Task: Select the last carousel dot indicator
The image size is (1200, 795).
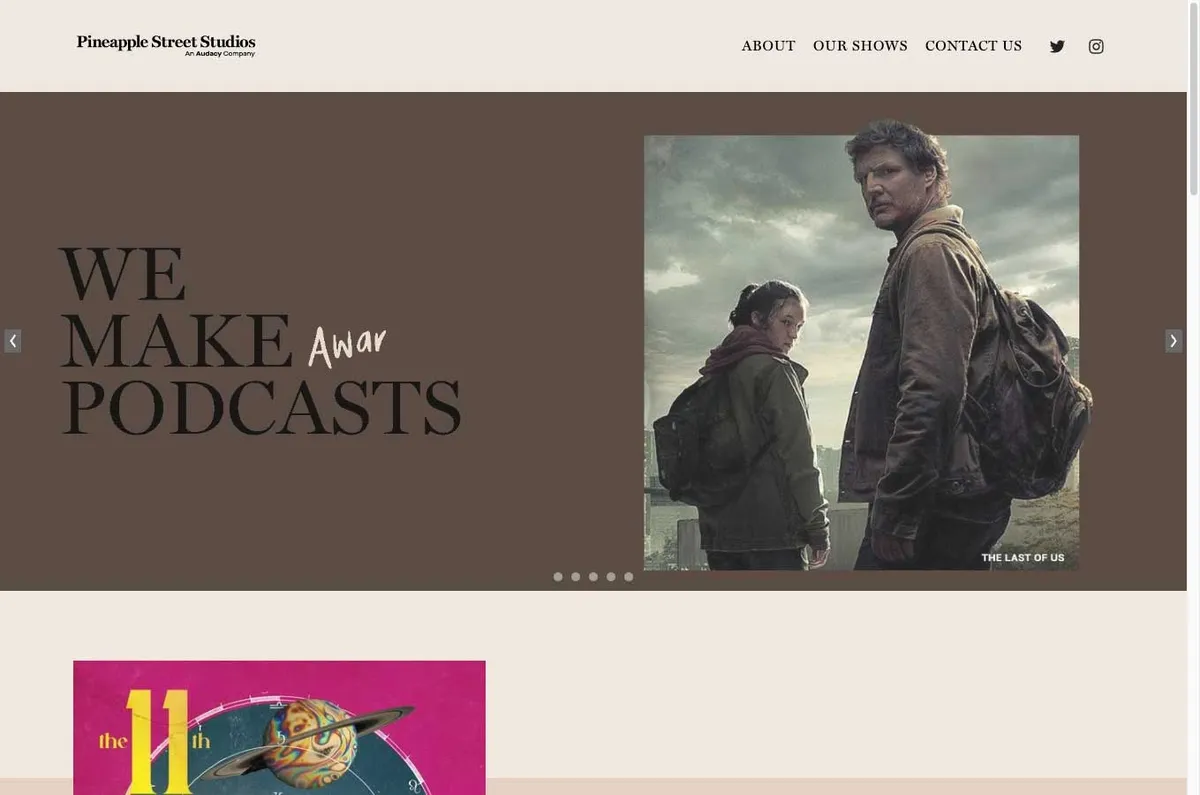Action: pos(629,577)
